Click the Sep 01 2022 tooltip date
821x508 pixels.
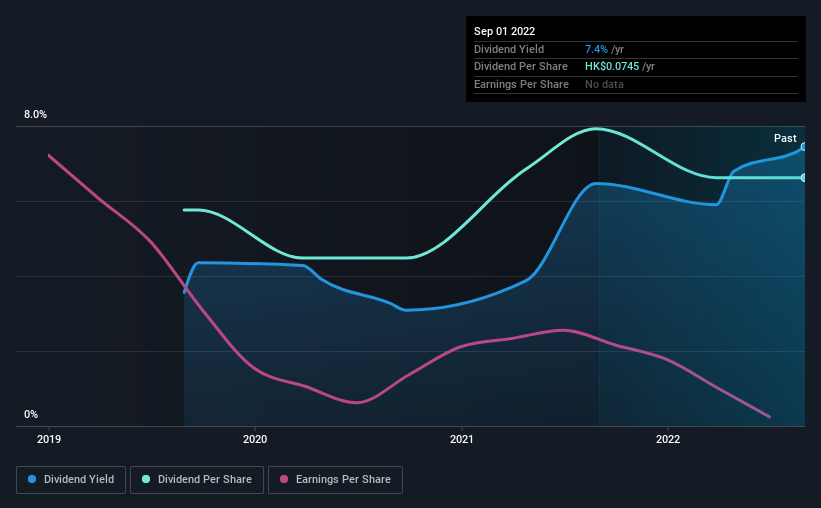(504, 31)
